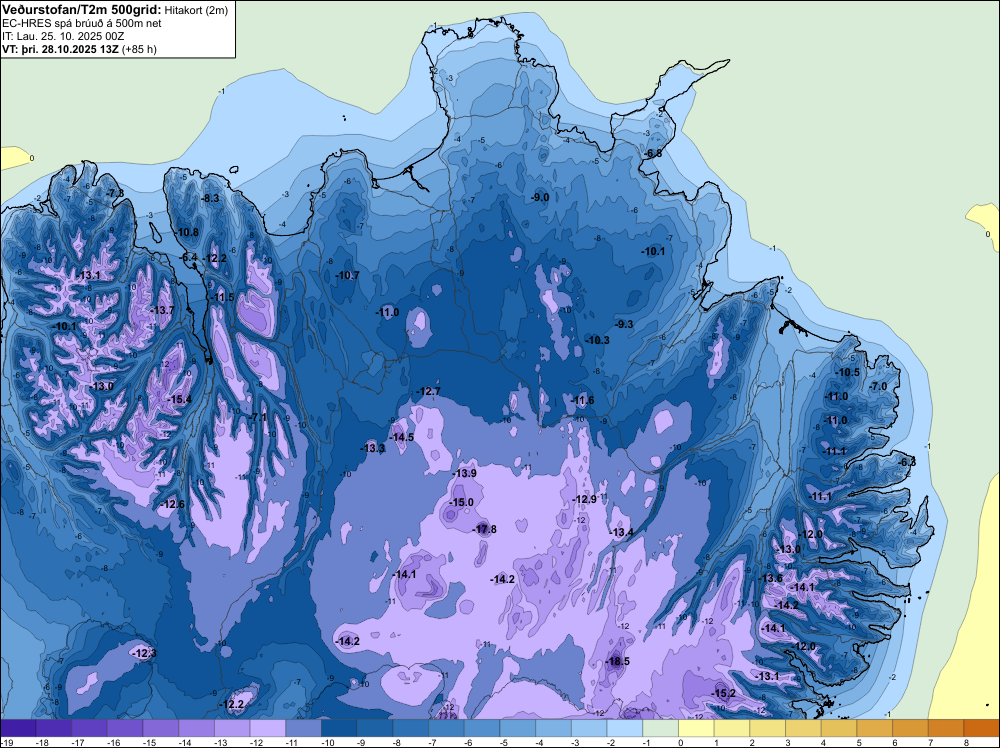Click the -7 blue legend swatch

click(446, 728)
